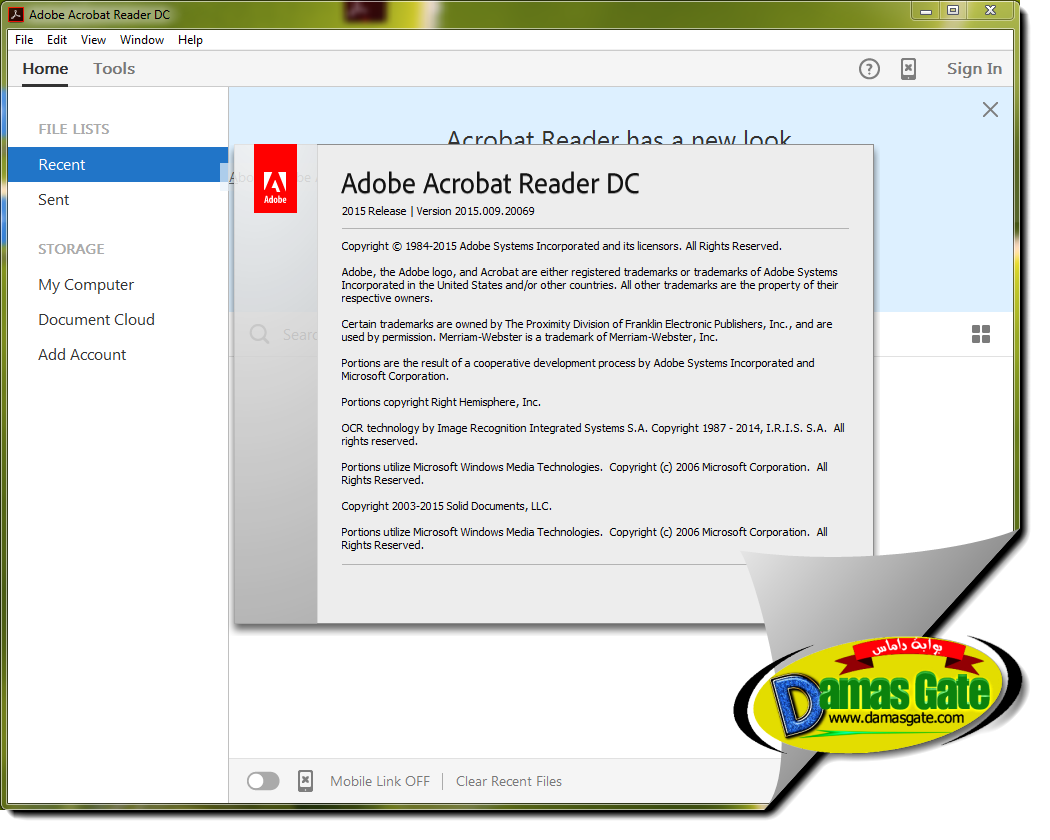The height and width of the screenshot is (840, 1050).
Task: Switch to grid thumbnail view icon
Action: click(x=981, y=334)
